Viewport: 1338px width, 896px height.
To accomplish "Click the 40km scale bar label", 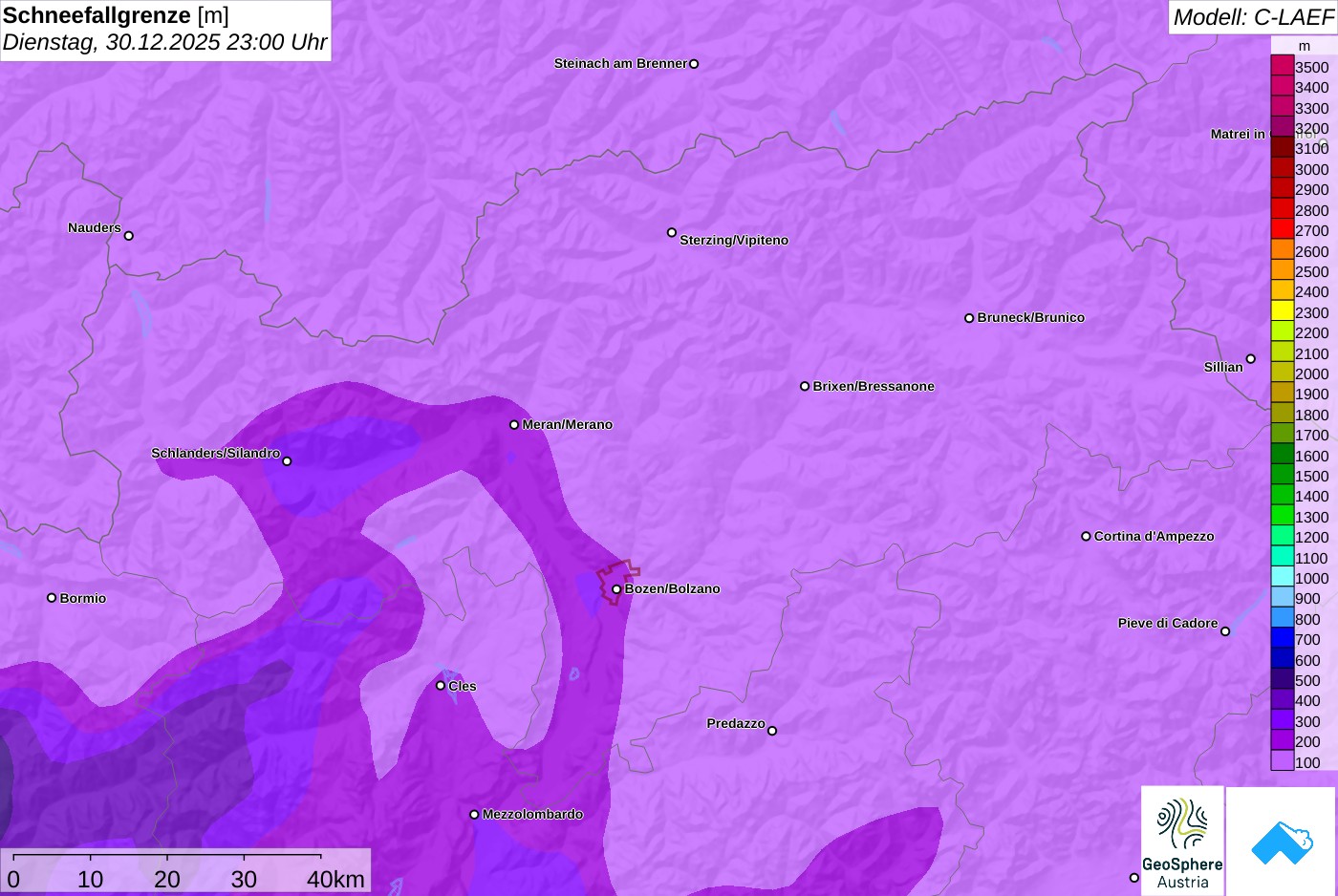I will point(335,880).
